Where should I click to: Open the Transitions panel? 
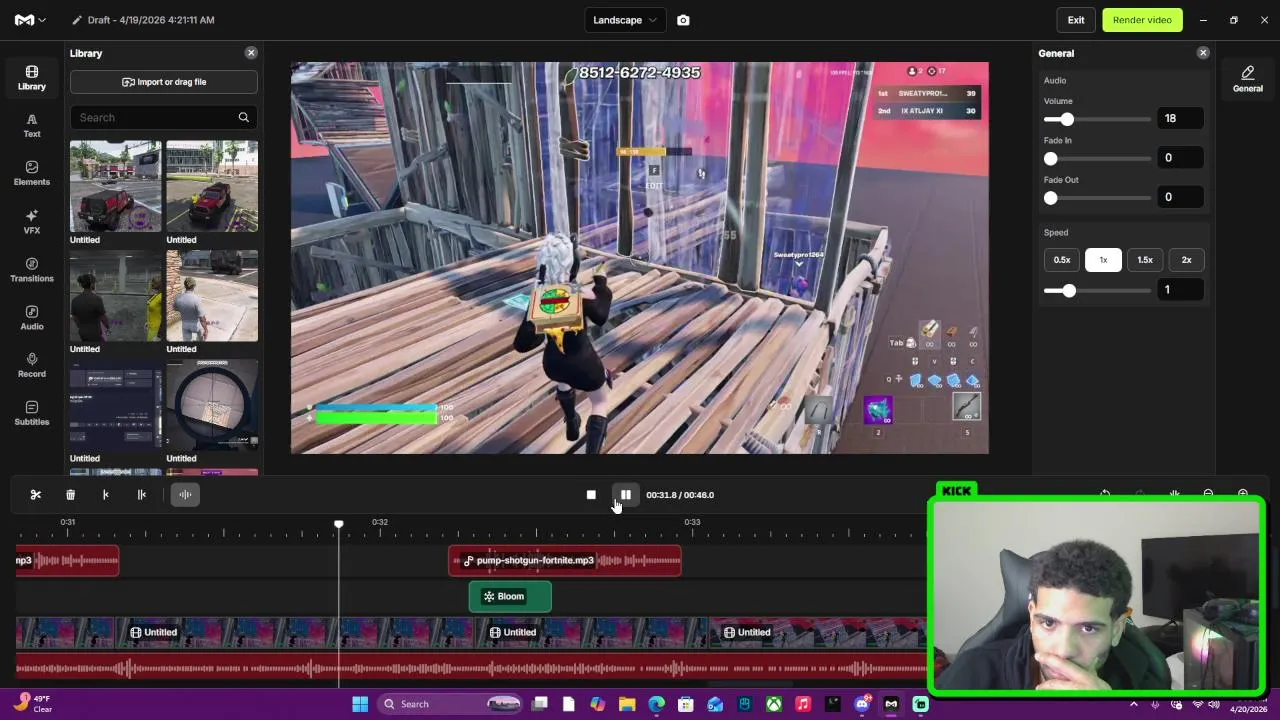[x=31, y=270]
